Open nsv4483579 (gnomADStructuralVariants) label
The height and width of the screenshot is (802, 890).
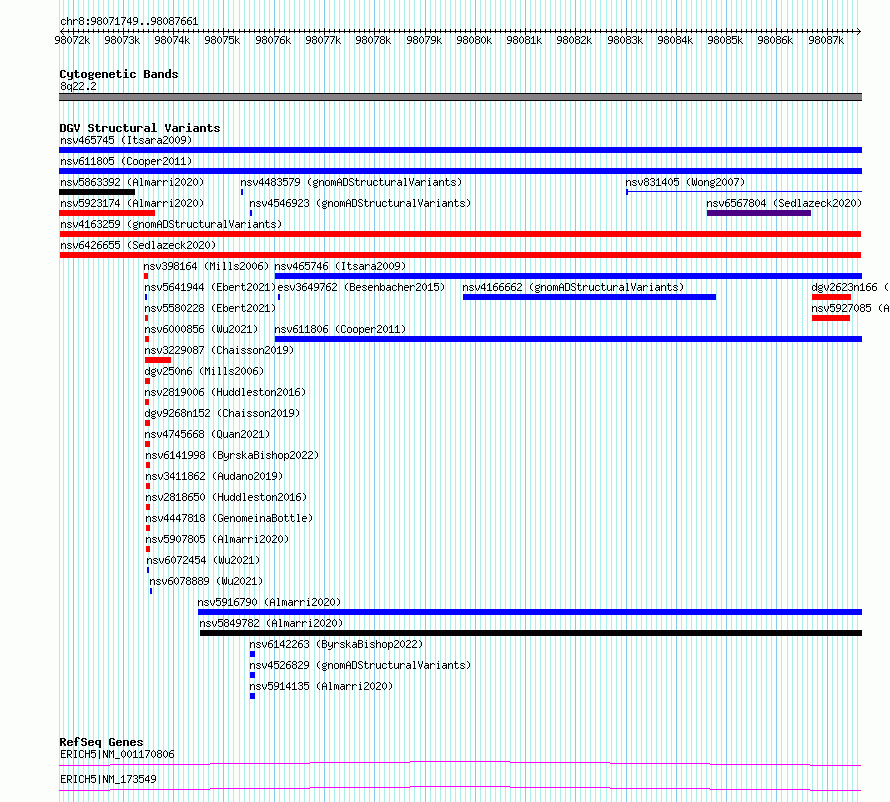[351, 182]
